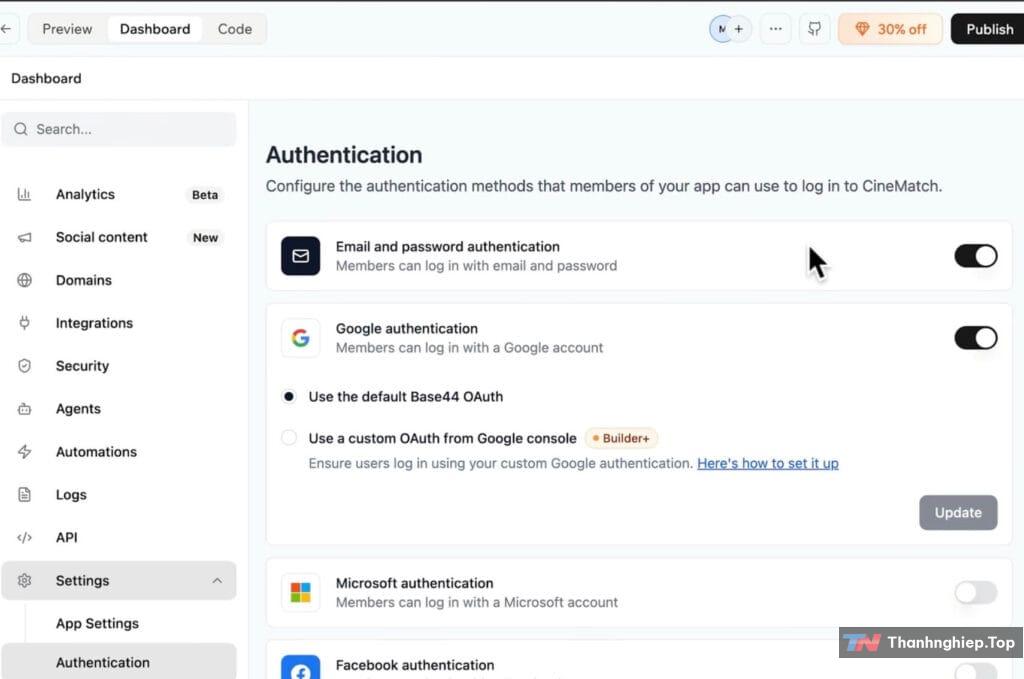Screen dimensions: 1024x679
Task: Click the sidebar Search field
Action: 119,129
